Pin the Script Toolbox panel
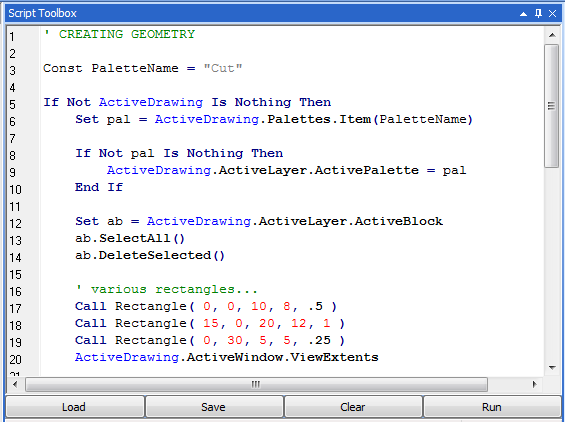This screenshot has height=422, width=565. 538,14
